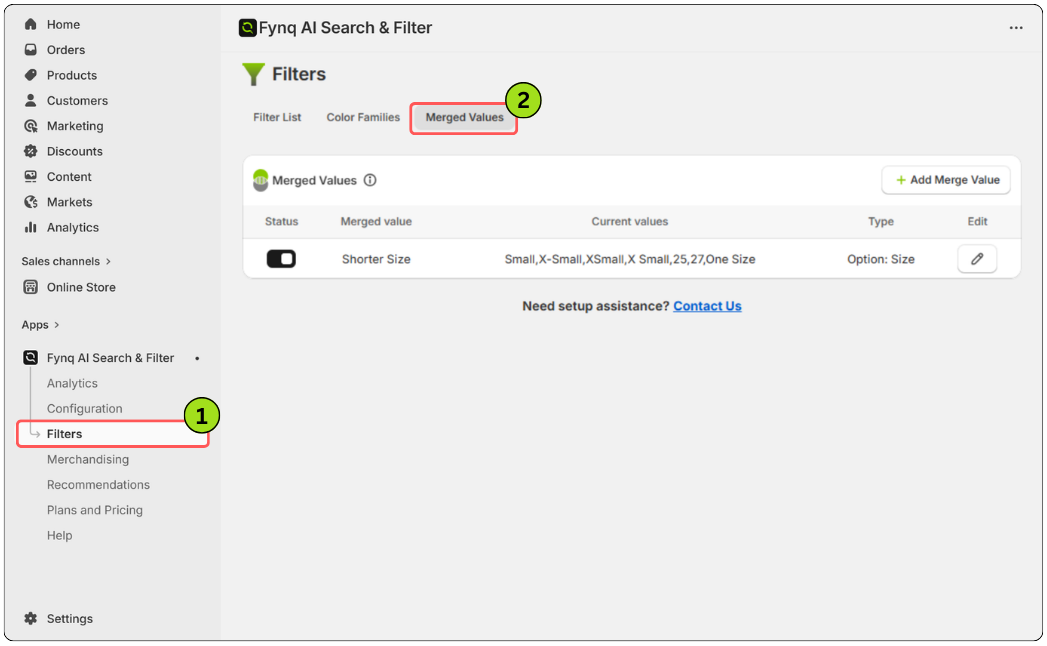The image size is (1047, 646).
Task: Switch to the Filter List tab
Action: pos(277,118)
